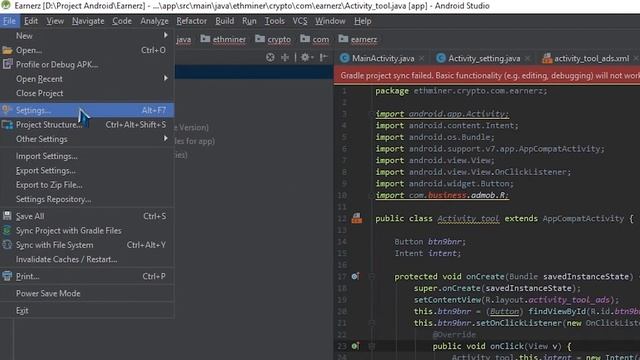Image resolution: width=640 pixels, height=360 pixels.
Task: Click the Profile or Debug APK icon
Action: tap(7, 64)
